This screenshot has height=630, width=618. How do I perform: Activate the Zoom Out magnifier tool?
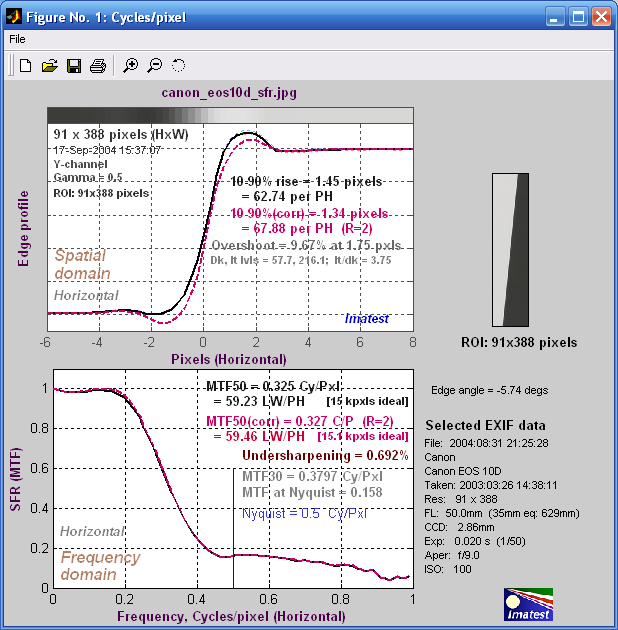(155, 65)
